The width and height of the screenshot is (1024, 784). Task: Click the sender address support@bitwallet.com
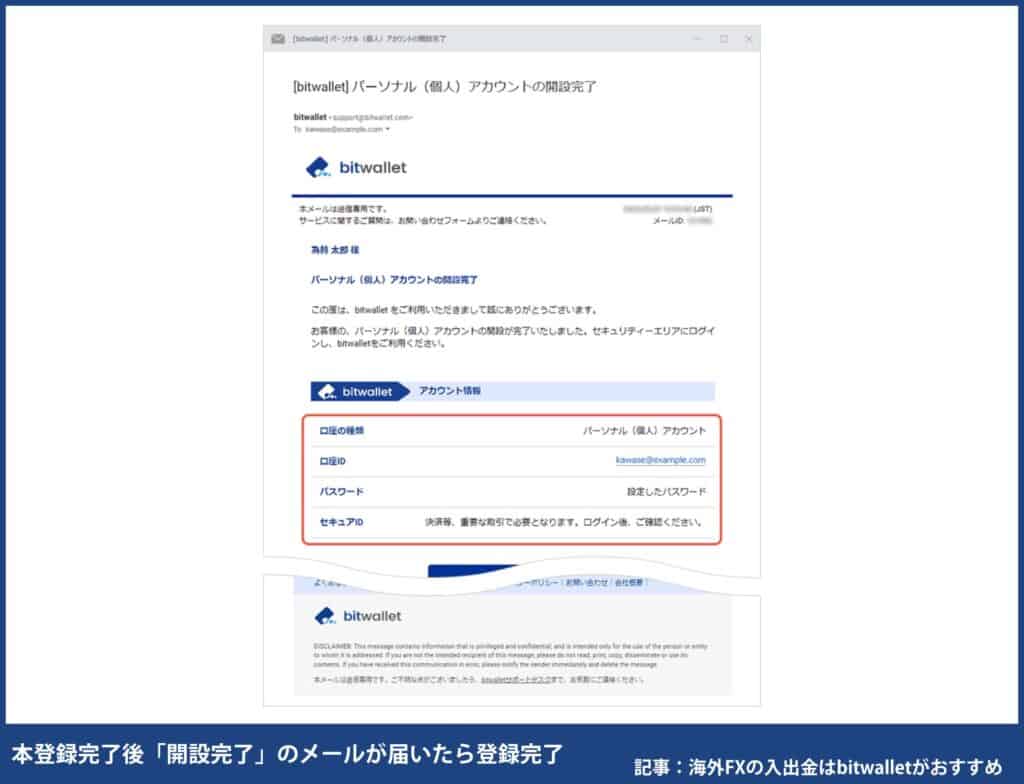tap(372, 118)
